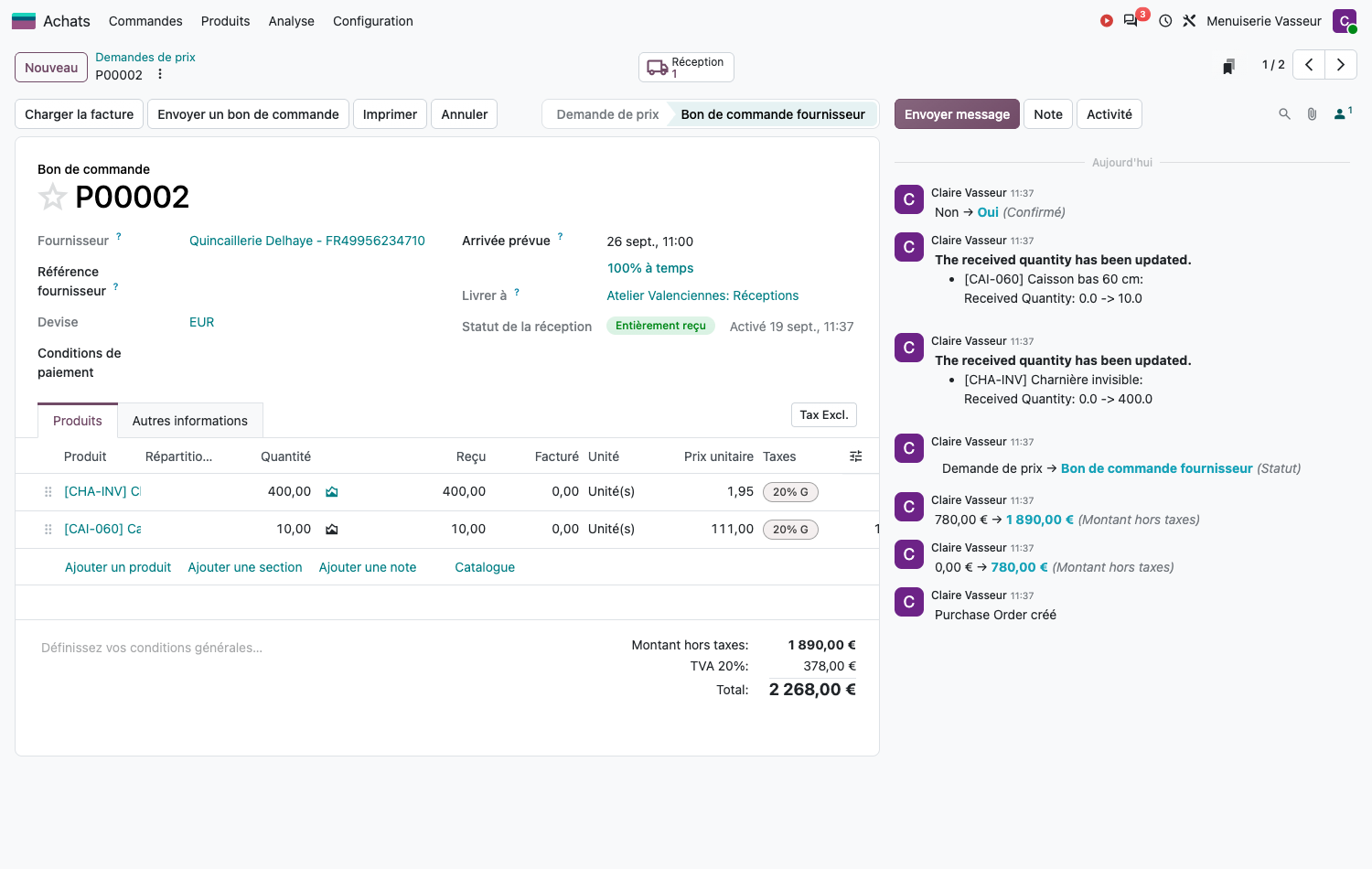Click the Nouveau button
The image size is (1372, 869).
click(51, 68)
